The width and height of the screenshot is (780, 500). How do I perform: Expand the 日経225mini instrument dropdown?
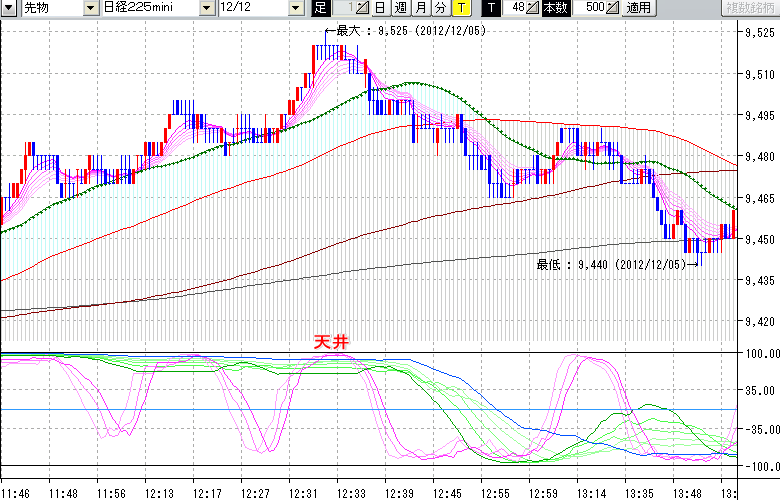coord(206,8)
